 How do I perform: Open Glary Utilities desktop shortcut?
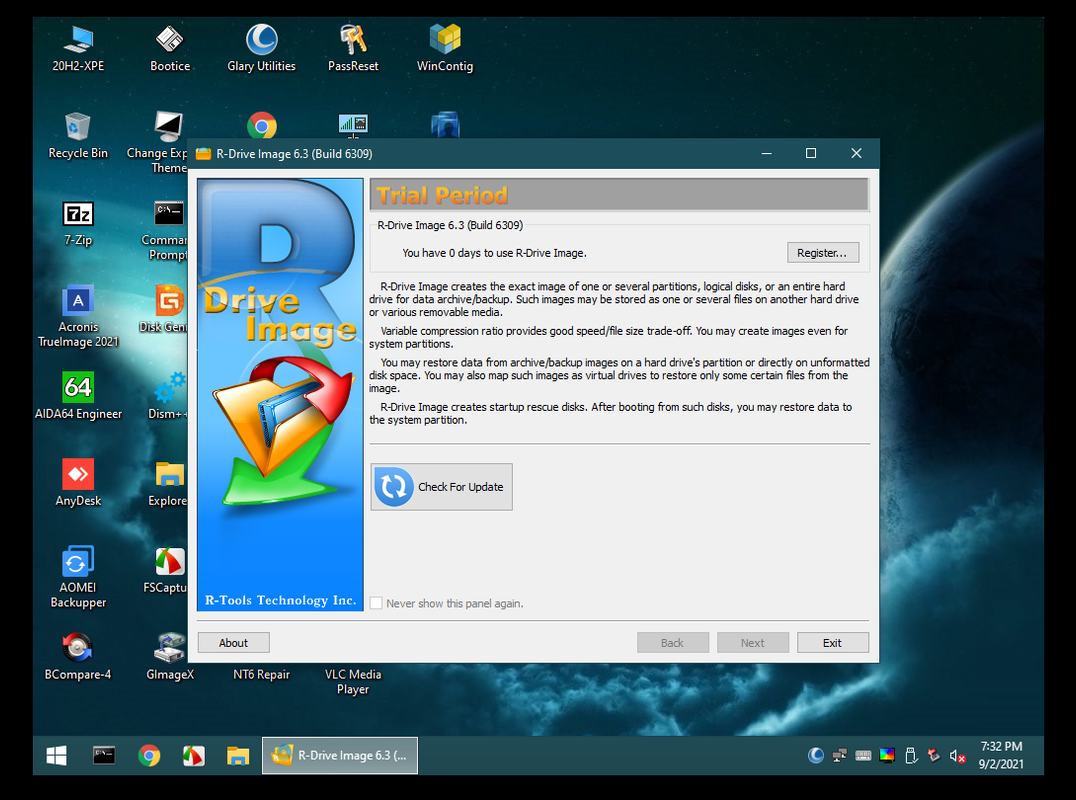point(261,48)
